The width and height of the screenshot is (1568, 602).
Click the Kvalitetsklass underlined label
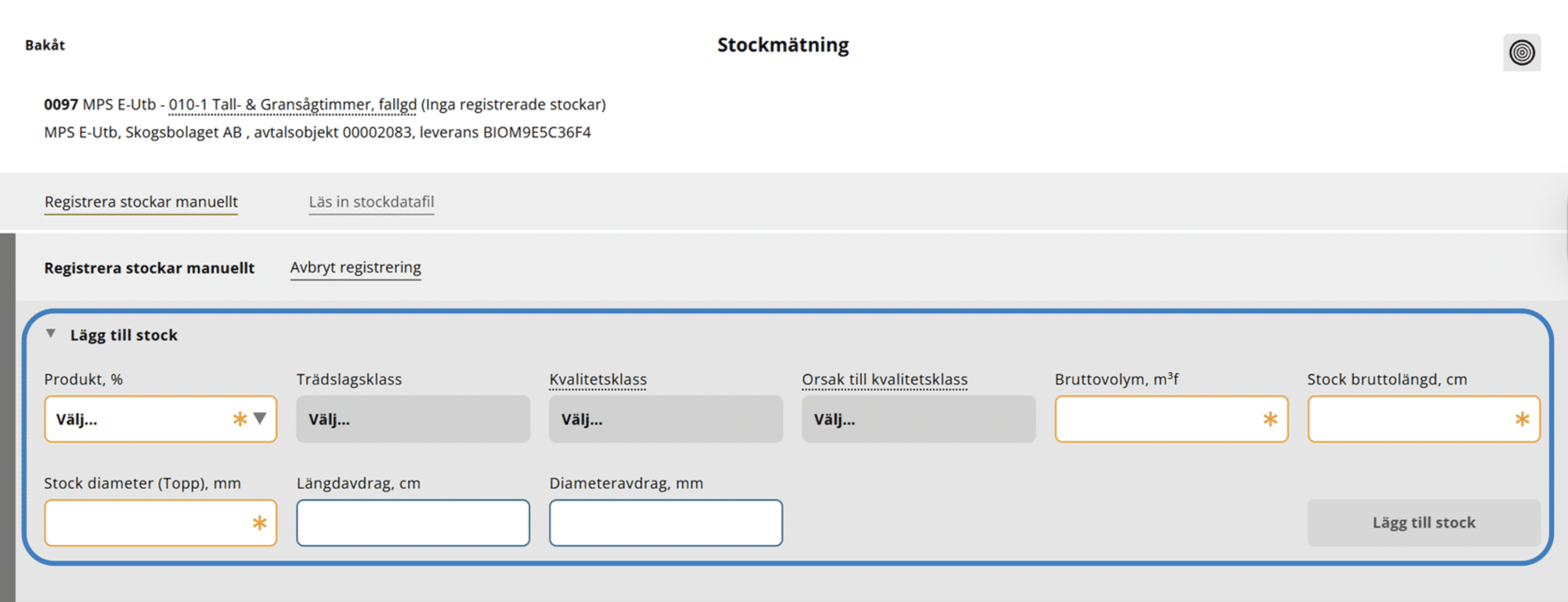tap(598, 380)
